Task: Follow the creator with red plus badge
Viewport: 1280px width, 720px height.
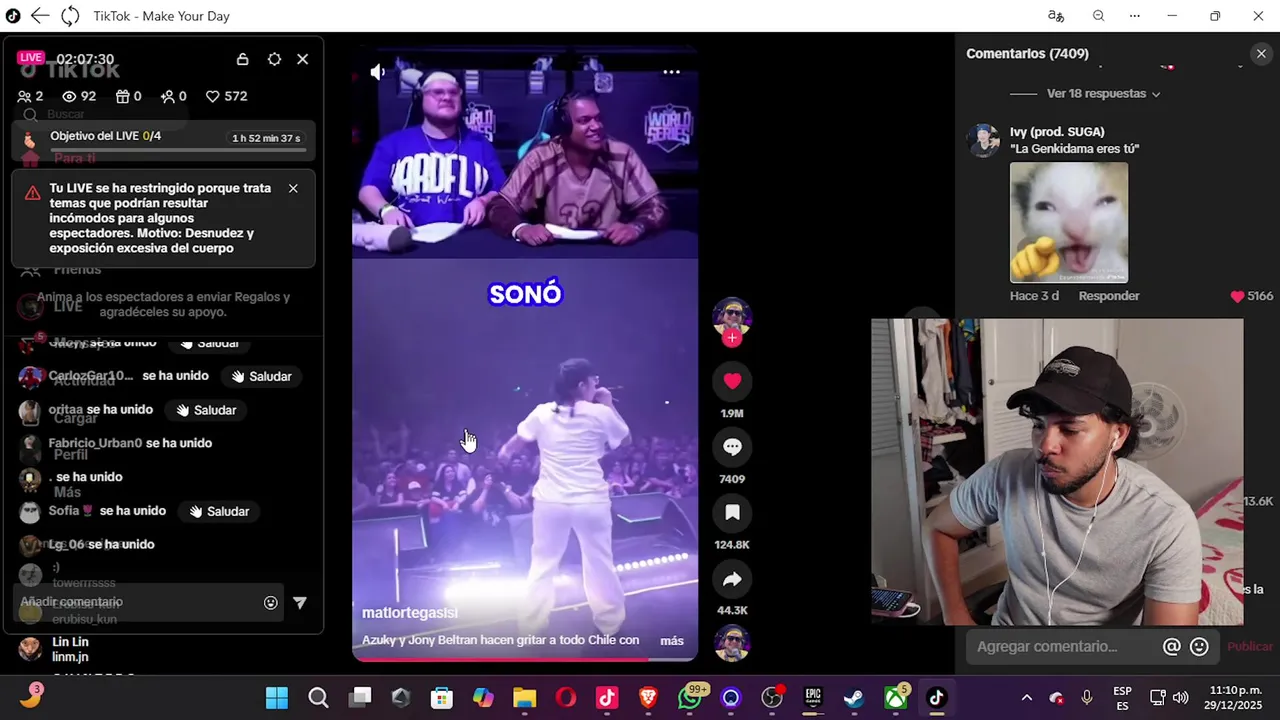Action: pos(732,338)
